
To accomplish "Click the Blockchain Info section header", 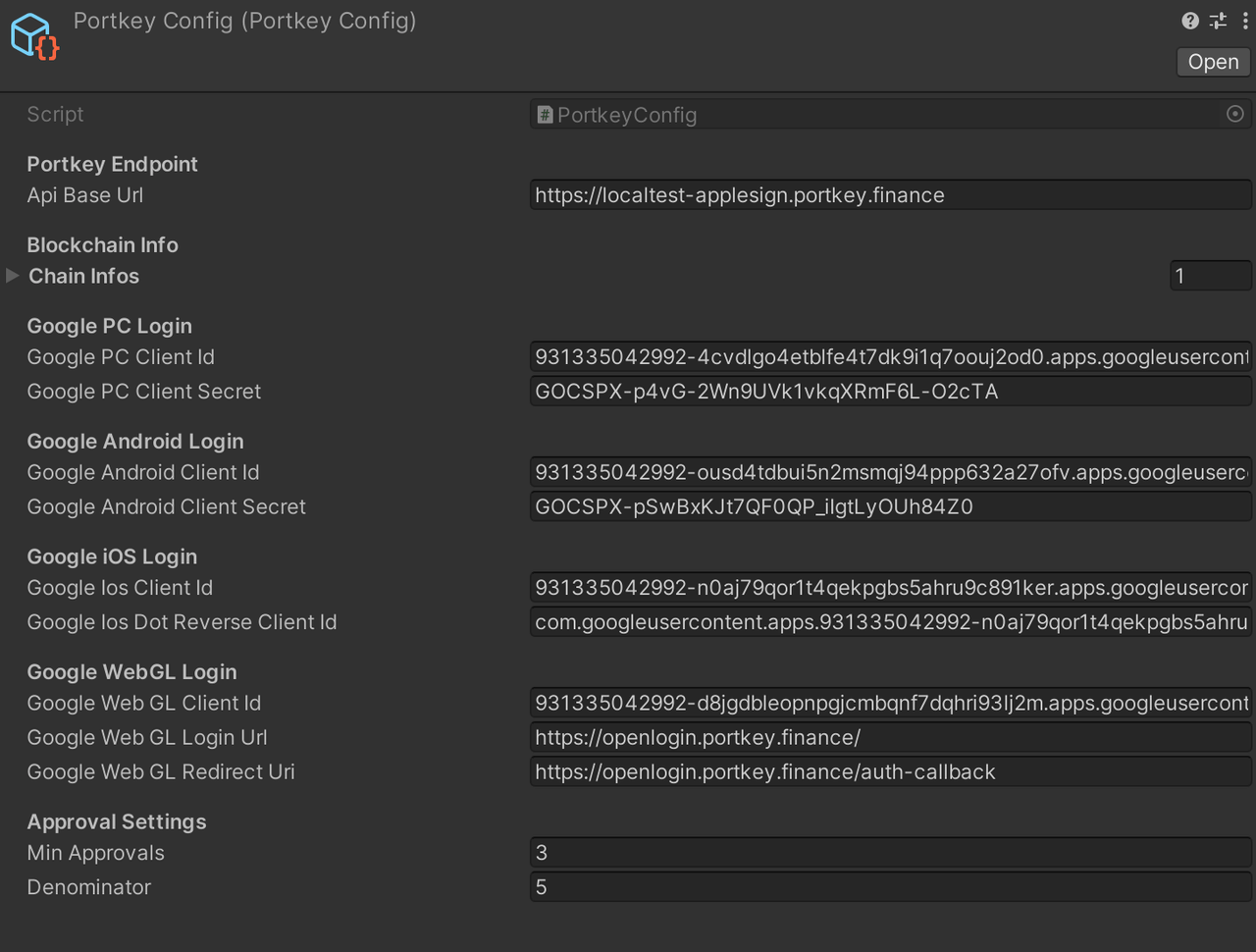I will 103,244.
